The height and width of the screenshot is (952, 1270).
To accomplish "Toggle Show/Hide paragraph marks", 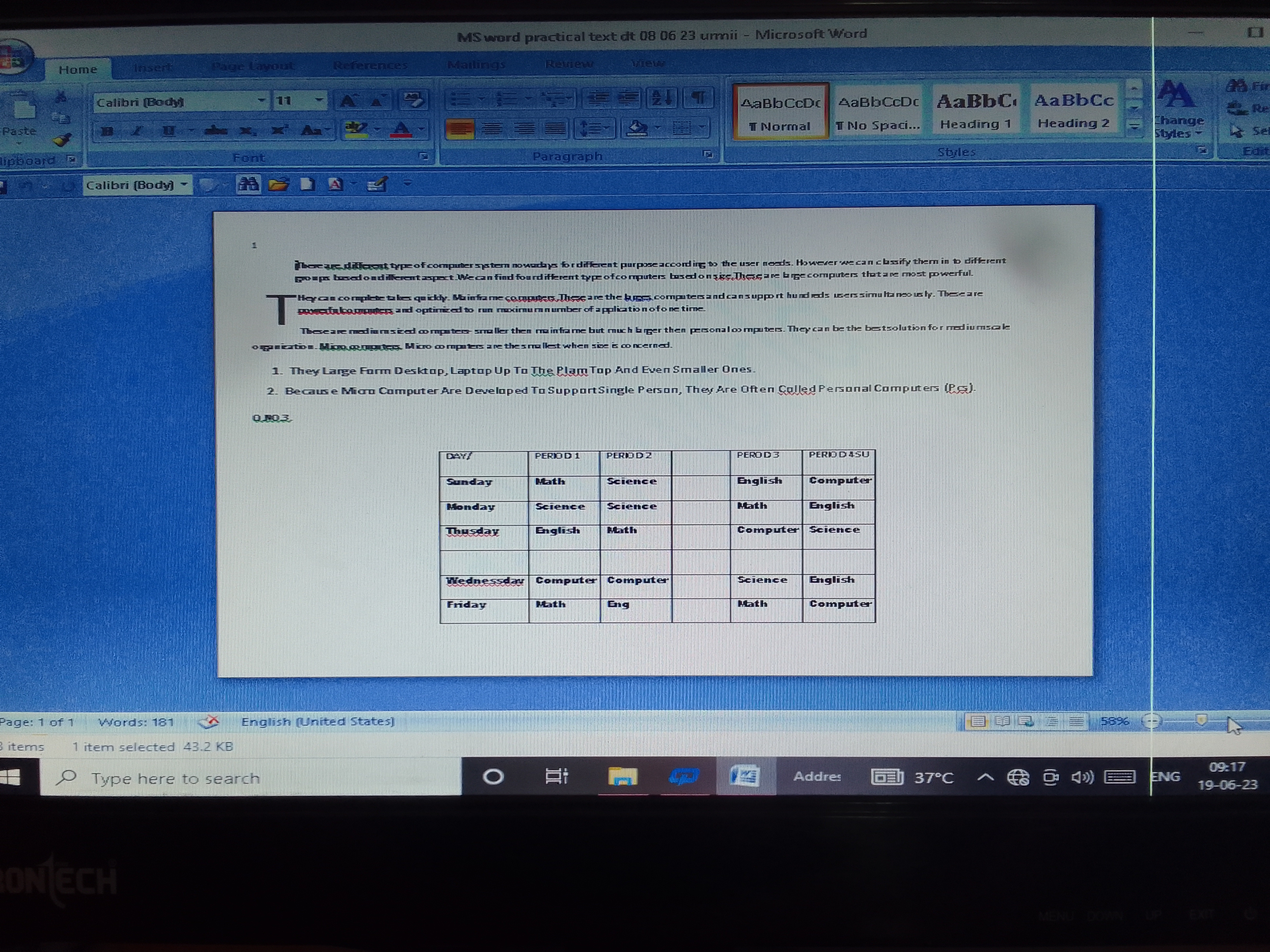I will pos(699,98).
